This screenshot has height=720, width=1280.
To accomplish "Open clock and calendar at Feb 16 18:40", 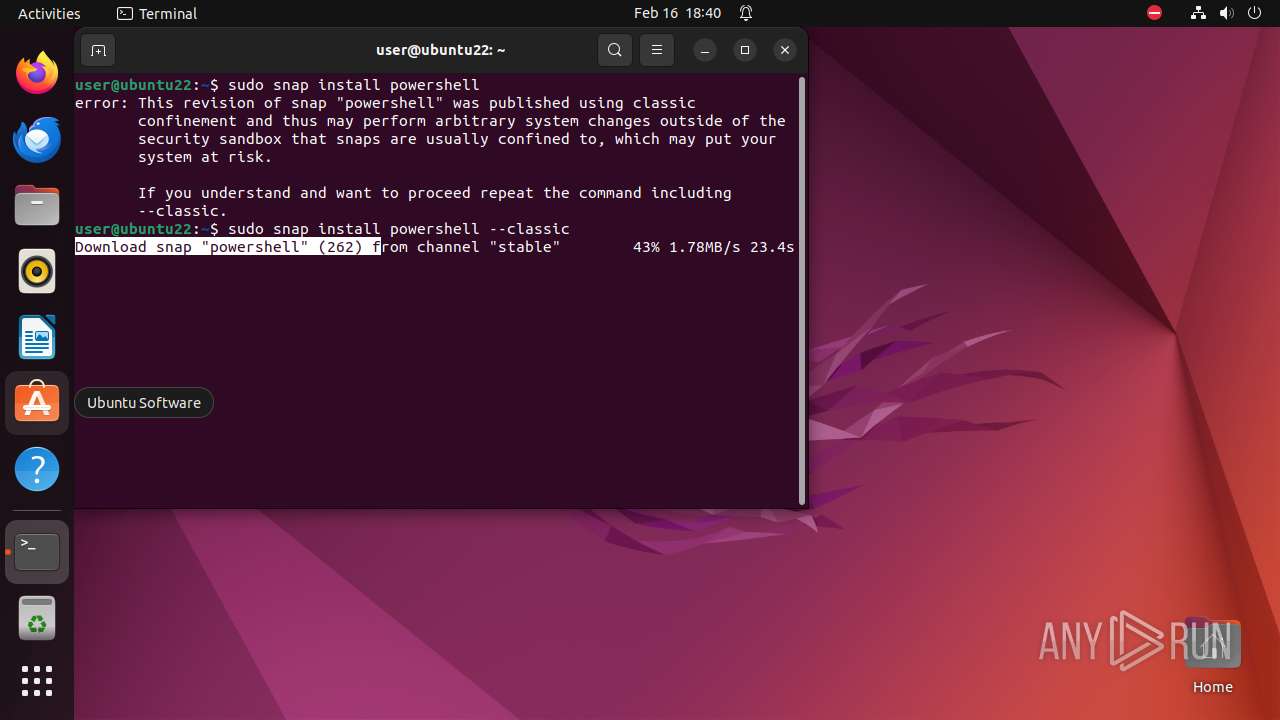I will [677, 13].
